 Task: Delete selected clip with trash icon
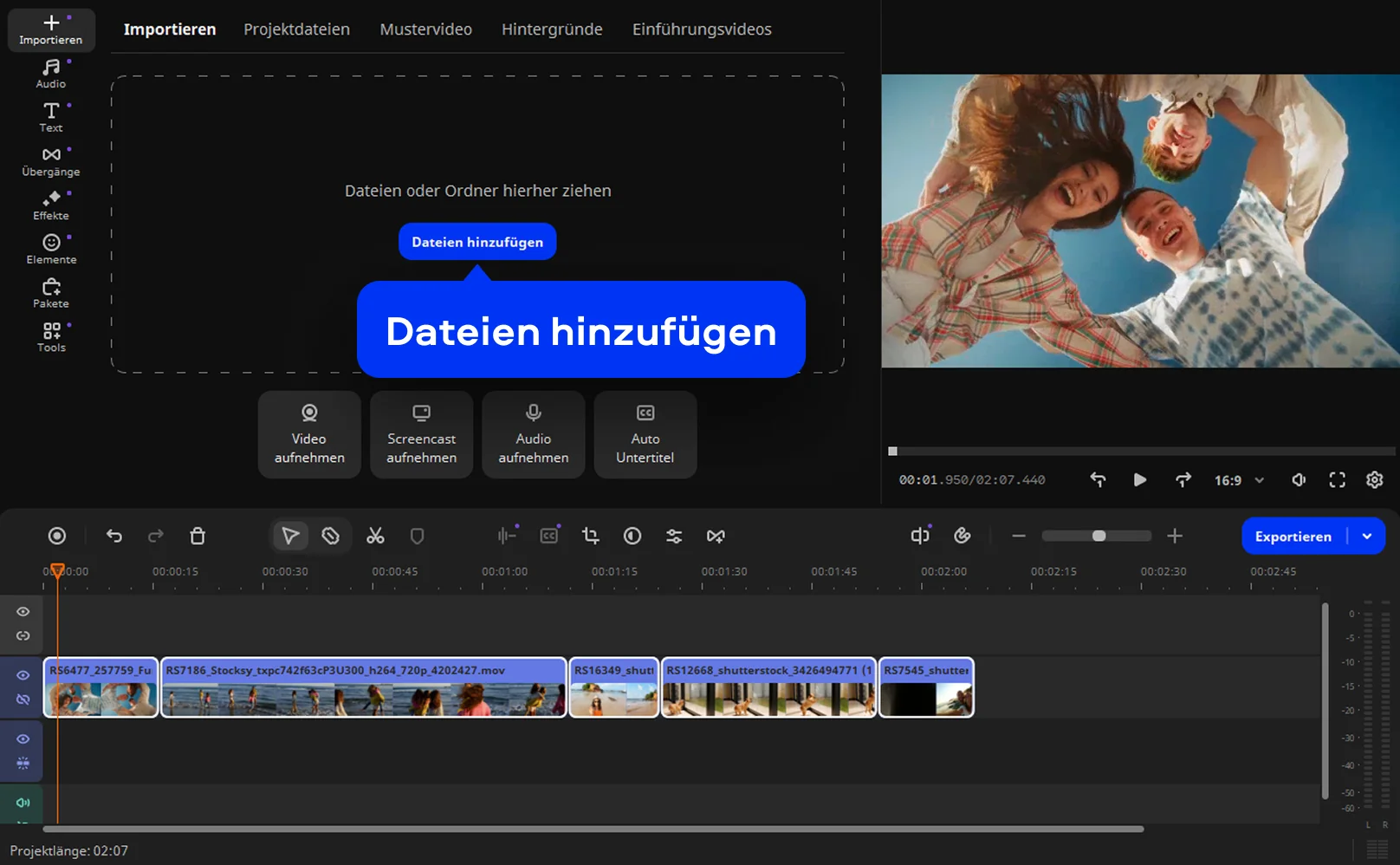click(x=198, y=537)
